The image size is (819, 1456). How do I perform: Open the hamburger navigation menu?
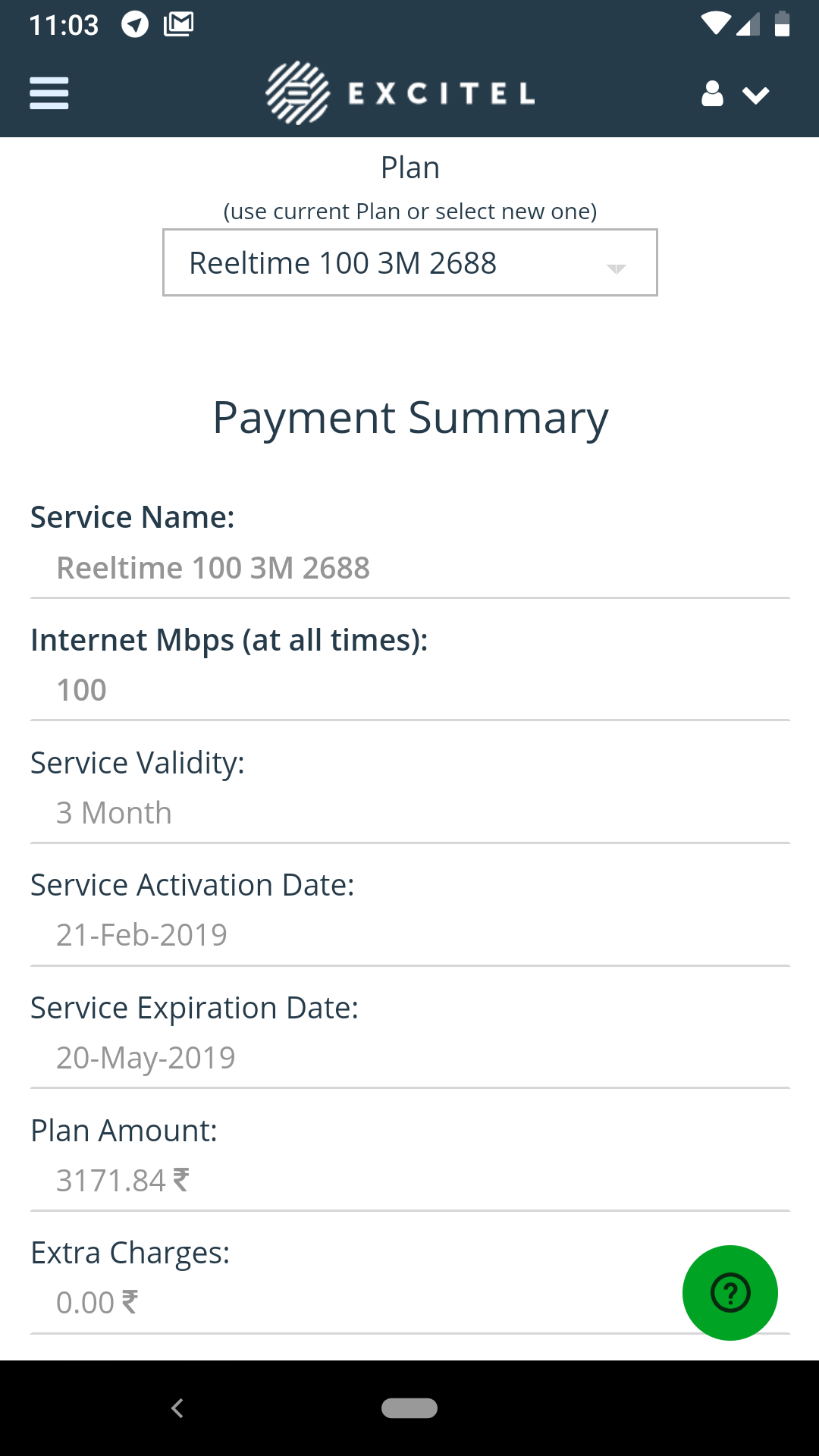(x=49, y=93)
